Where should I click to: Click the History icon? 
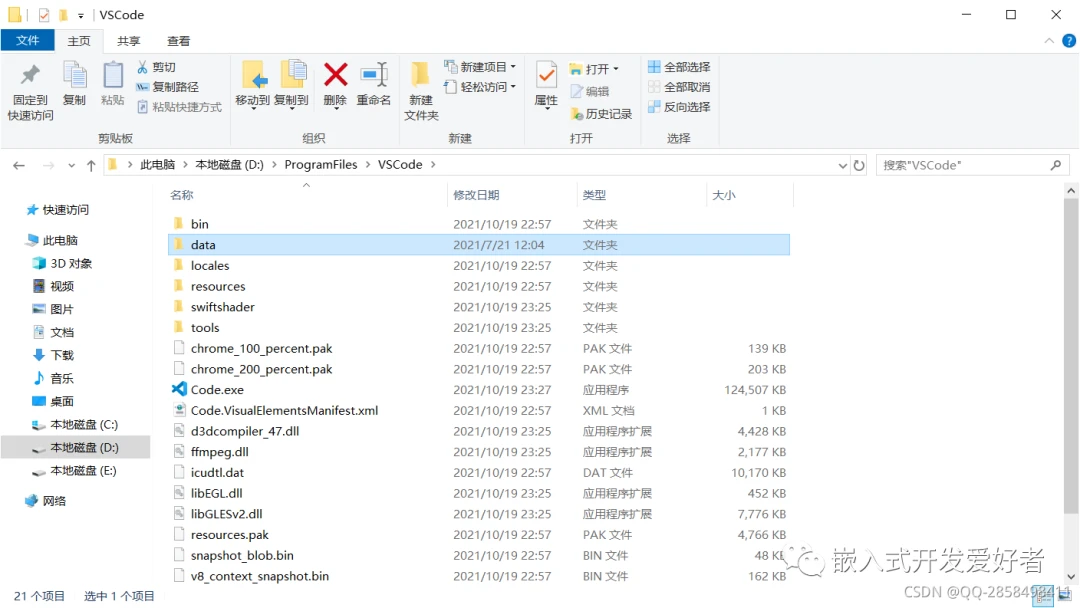pyautogui.click(x=577, y=114)
